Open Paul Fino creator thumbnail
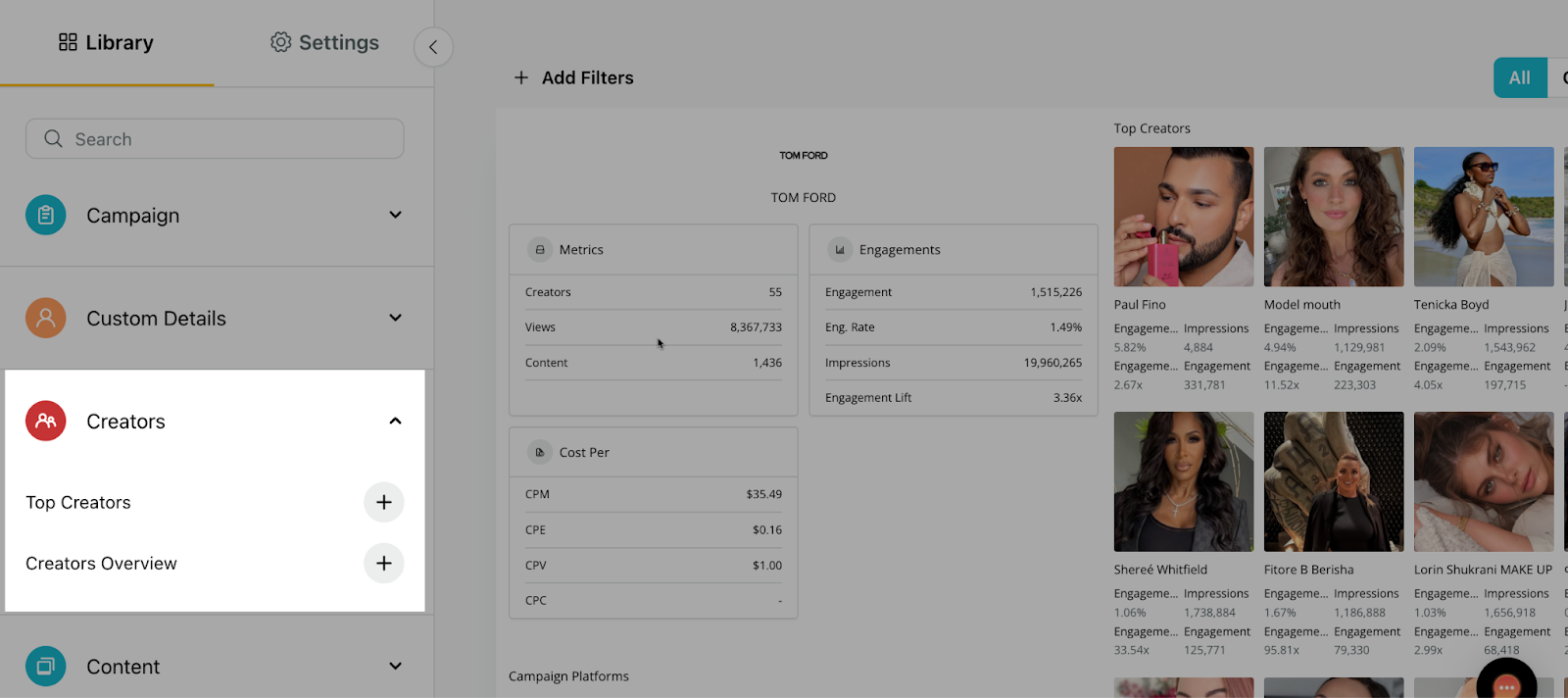This screenshot has width=1568, height=698. [1184, 217]
